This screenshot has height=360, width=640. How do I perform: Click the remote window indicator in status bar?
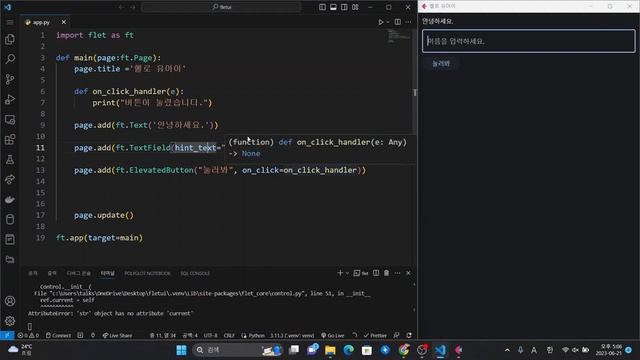click(x=7, y=335)
